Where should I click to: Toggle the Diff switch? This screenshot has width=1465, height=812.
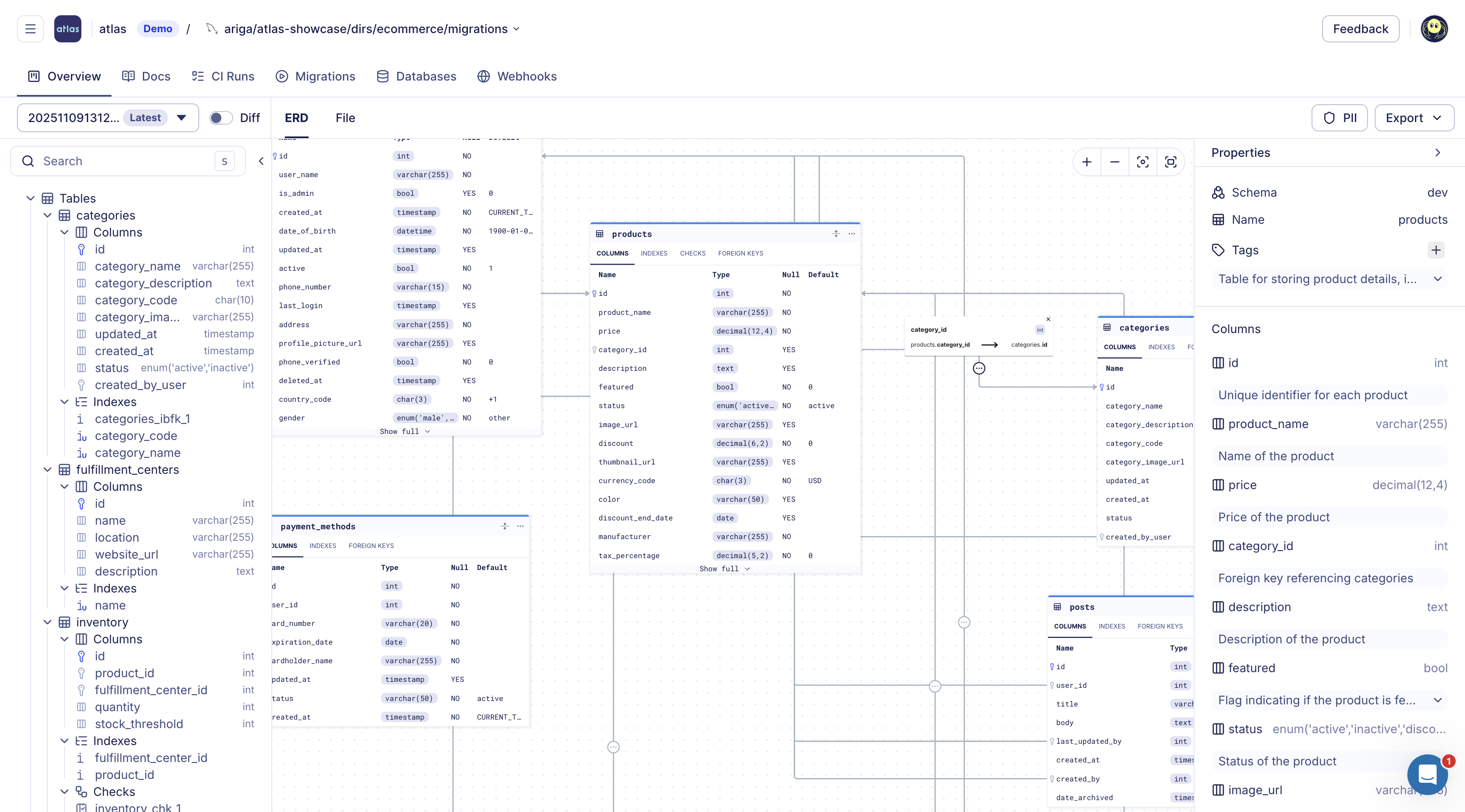[x=221, y=118]
